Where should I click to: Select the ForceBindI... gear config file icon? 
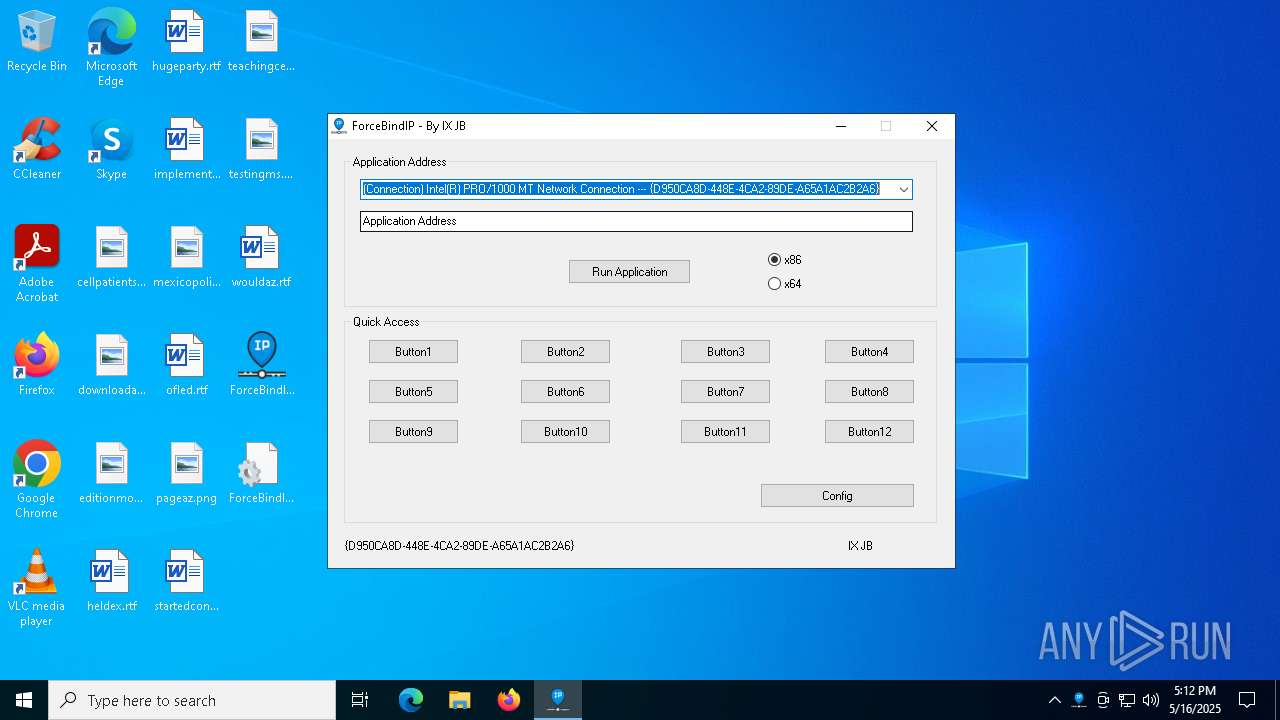[x=261, y=474]
